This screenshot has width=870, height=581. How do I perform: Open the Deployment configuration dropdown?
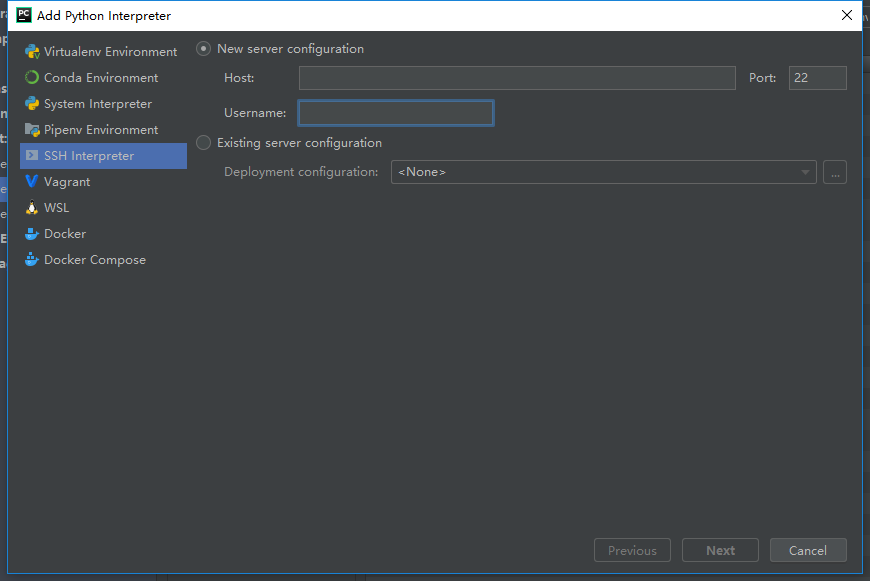coord(603,172)
